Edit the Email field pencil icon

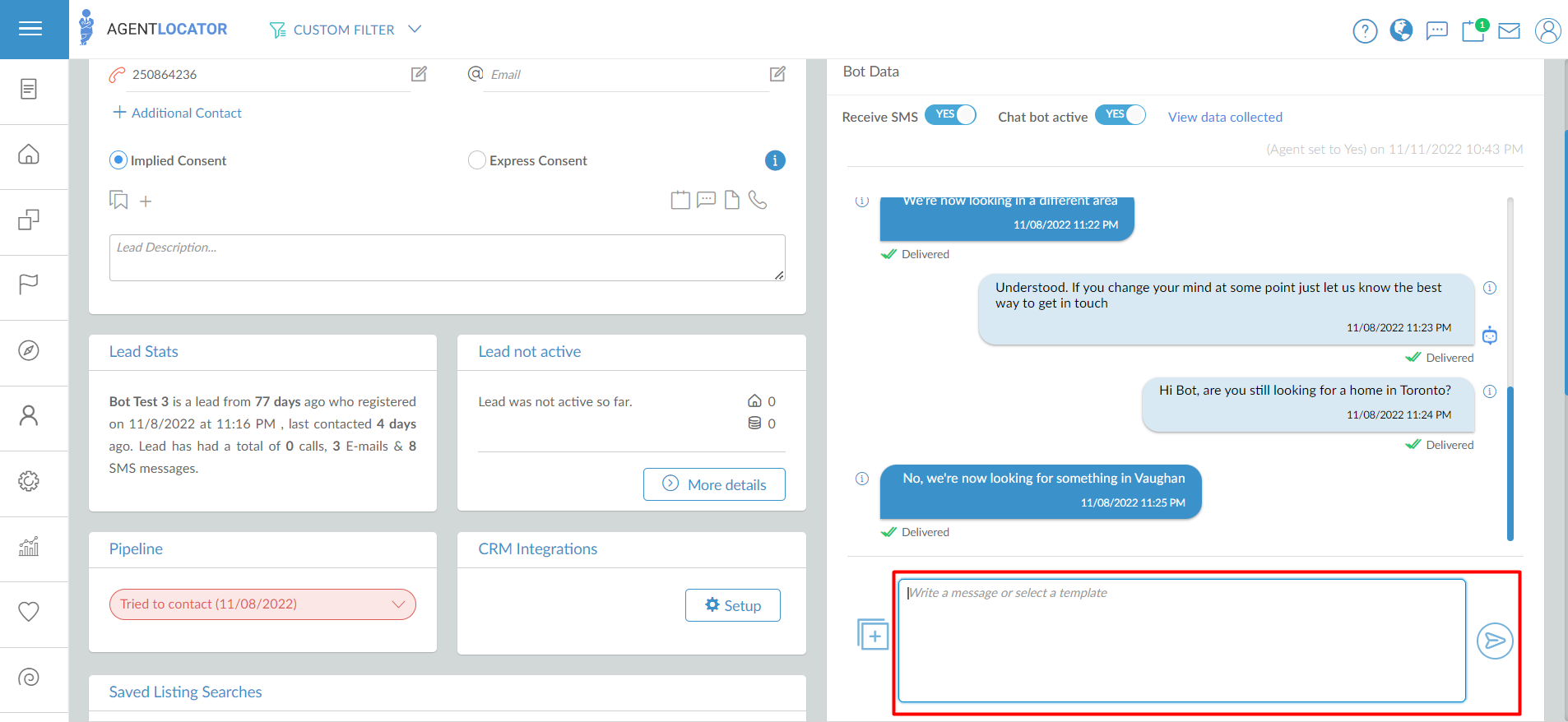(x=777, y=74)
